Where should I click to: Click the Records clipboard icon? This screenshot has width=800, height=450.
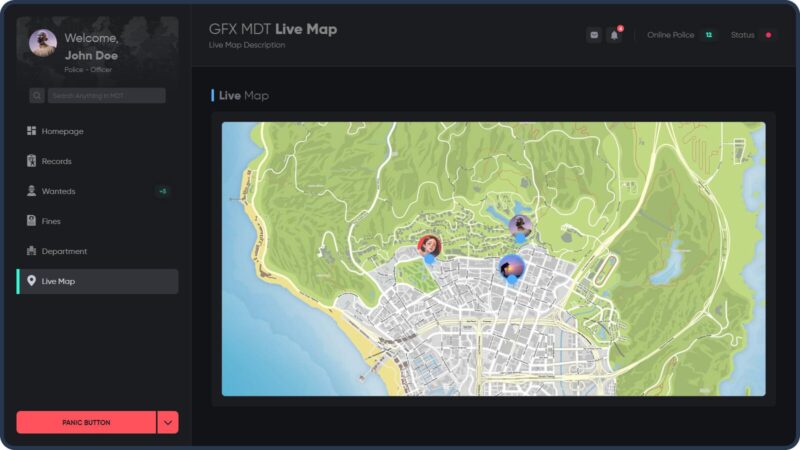pyautogui.click(x=32, y=161)
